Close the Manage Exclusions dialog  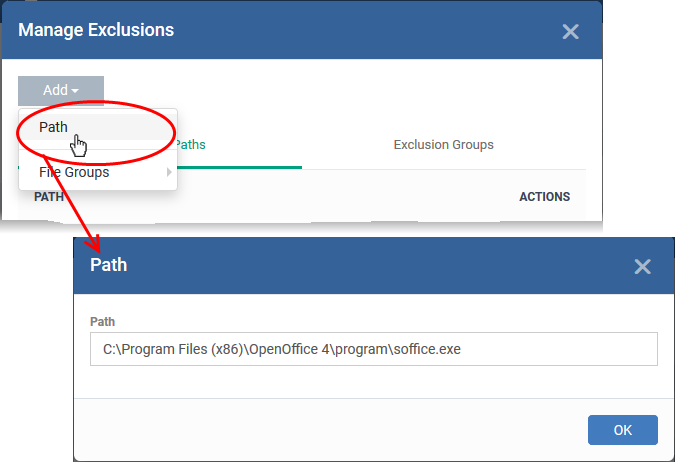(x=570, y=31)
